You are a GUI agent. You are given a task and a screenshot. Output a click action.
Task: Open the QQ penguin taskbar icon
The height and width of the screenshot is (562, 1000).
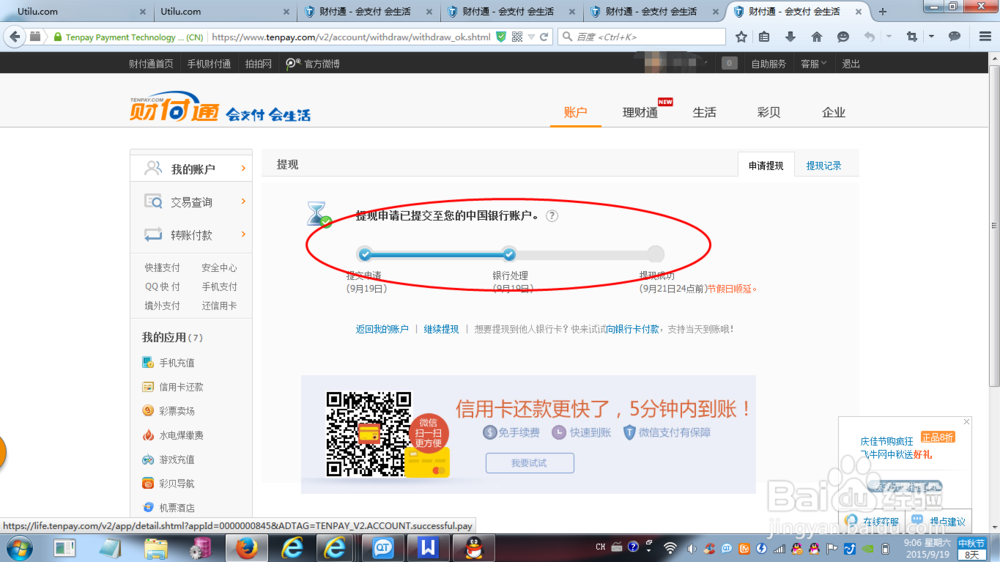474,549
